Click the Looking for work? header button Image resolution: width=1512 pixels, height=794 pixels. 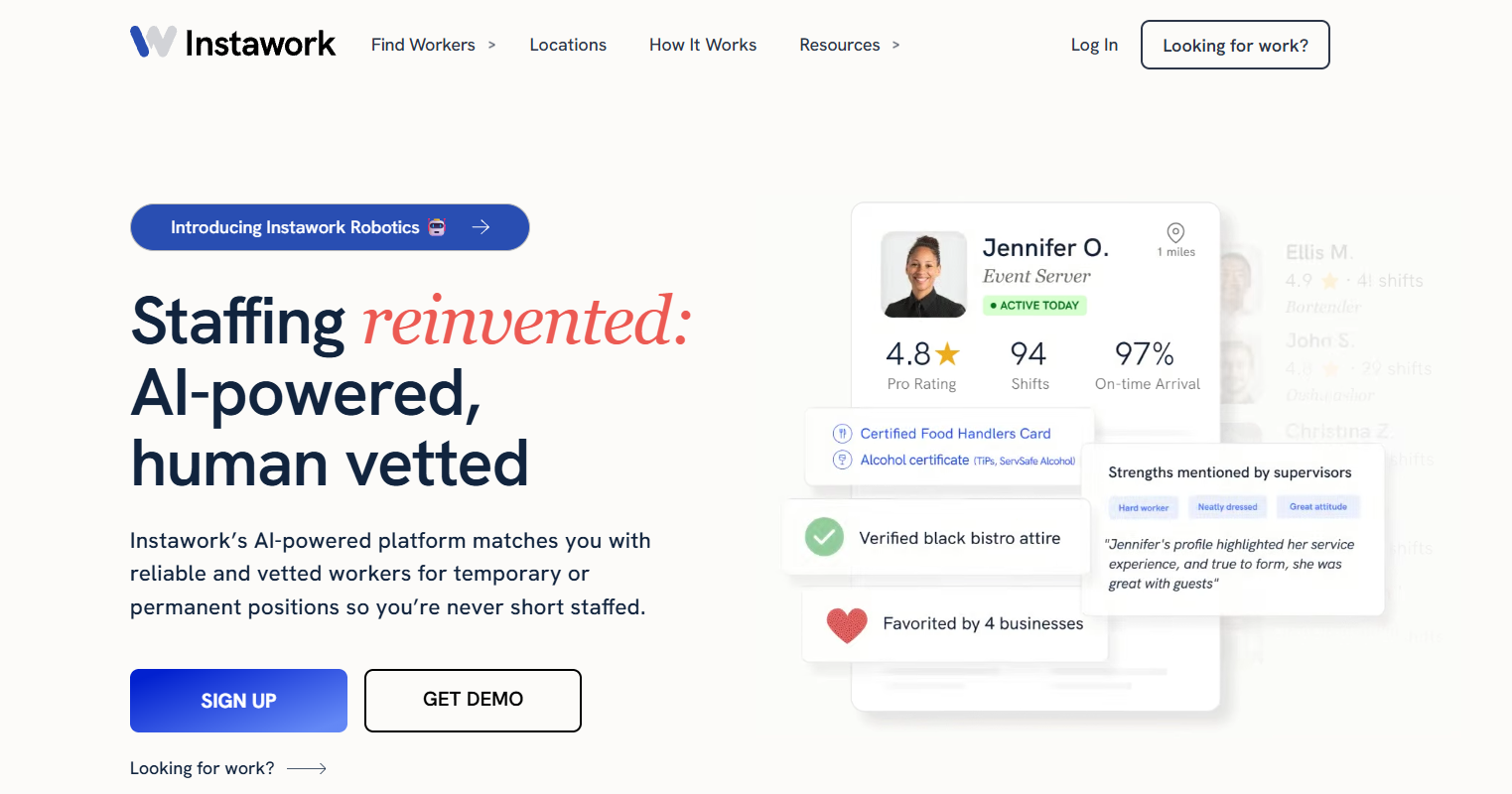coord(1235,45)
